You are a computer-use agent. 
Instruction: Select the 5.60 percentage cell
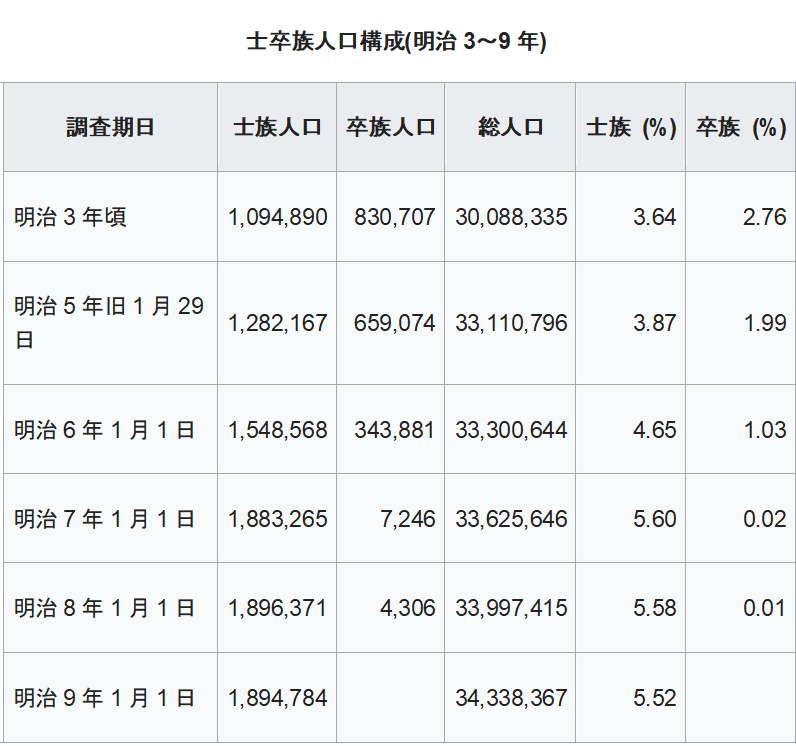point(654,519)
